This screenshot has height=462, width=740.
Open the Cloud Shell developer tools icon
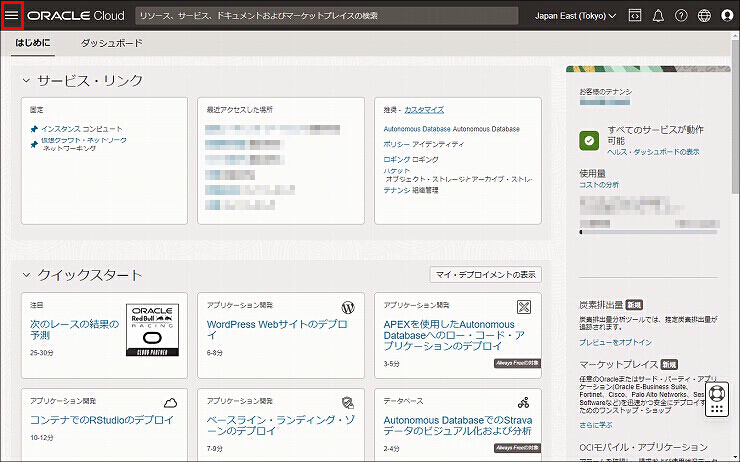click(635, 16)
